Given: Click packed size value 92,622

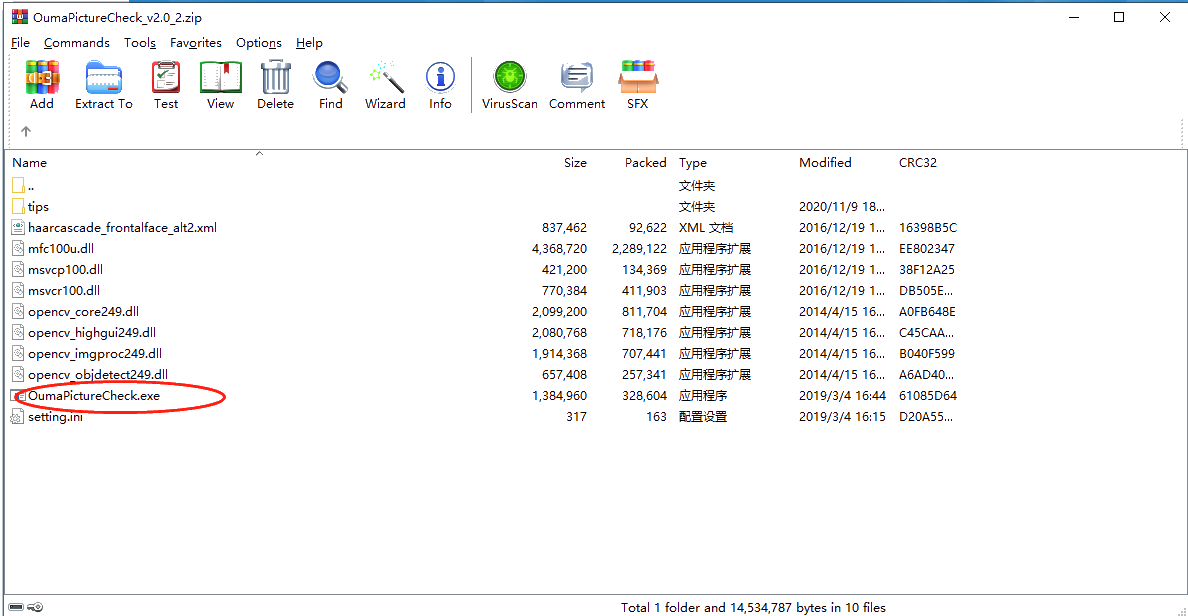Looking at the screenshot, I should pos(648,227).
